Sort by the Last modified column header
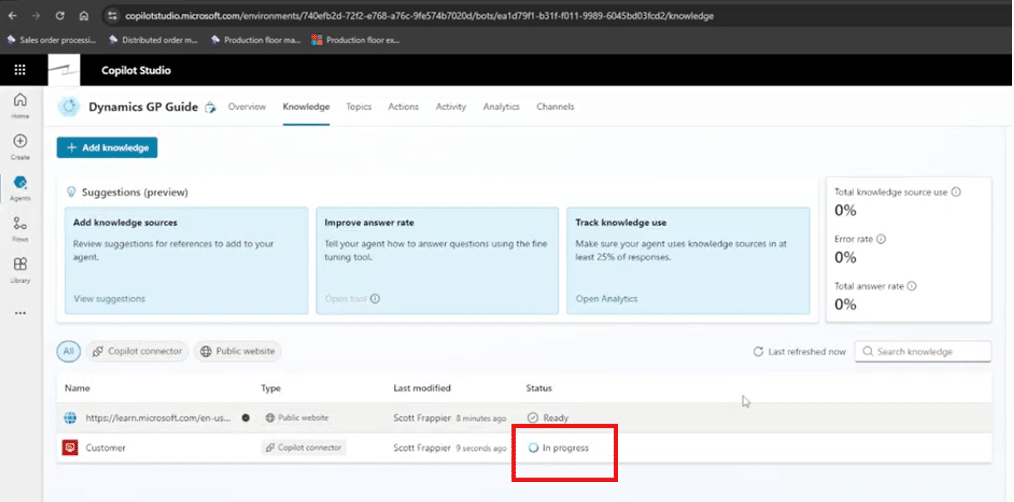Image resolution: width=1014 pixels, height=502 pixels. (422, 388)
